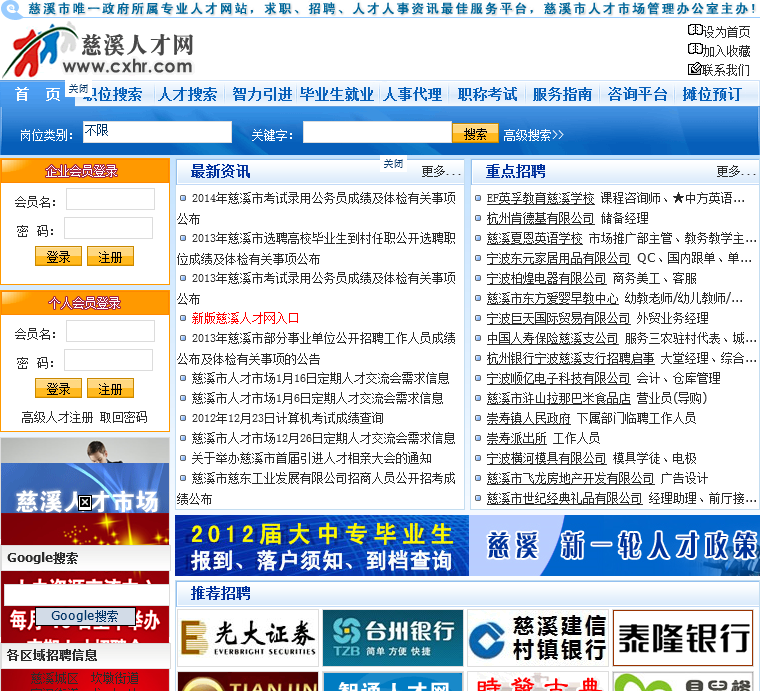Open 取回密码 link
Image resolution: width=760 pixels, height=691 pixels.
(123, 417)
